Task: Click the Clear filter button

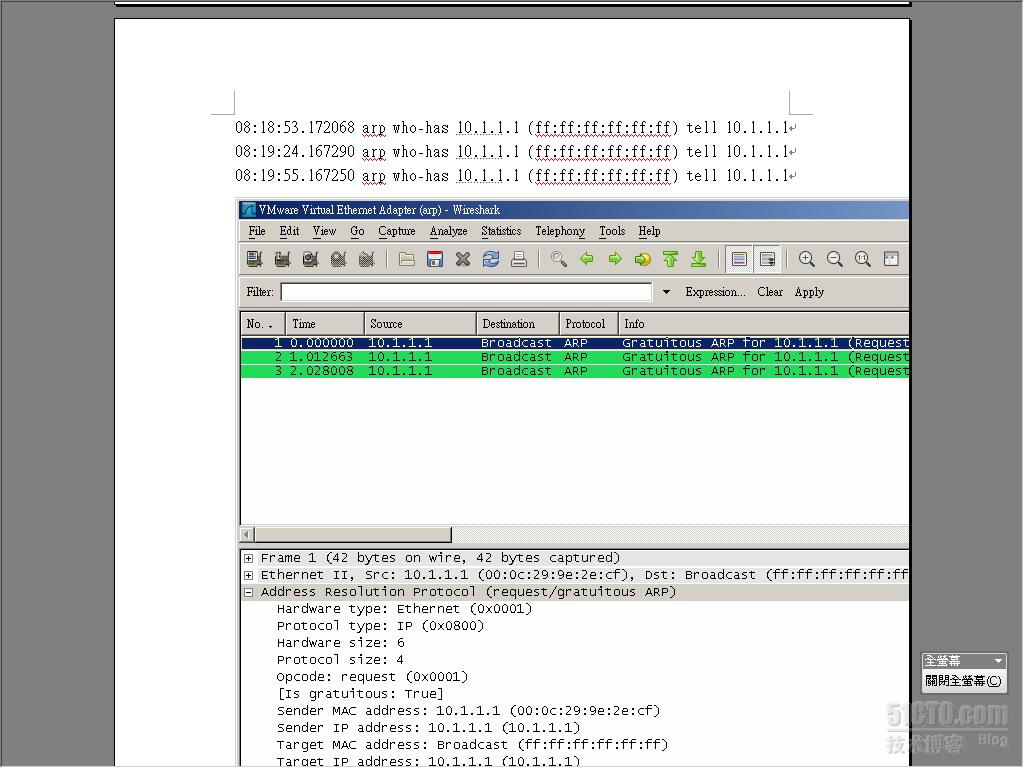Action: [x=770, y=292]
